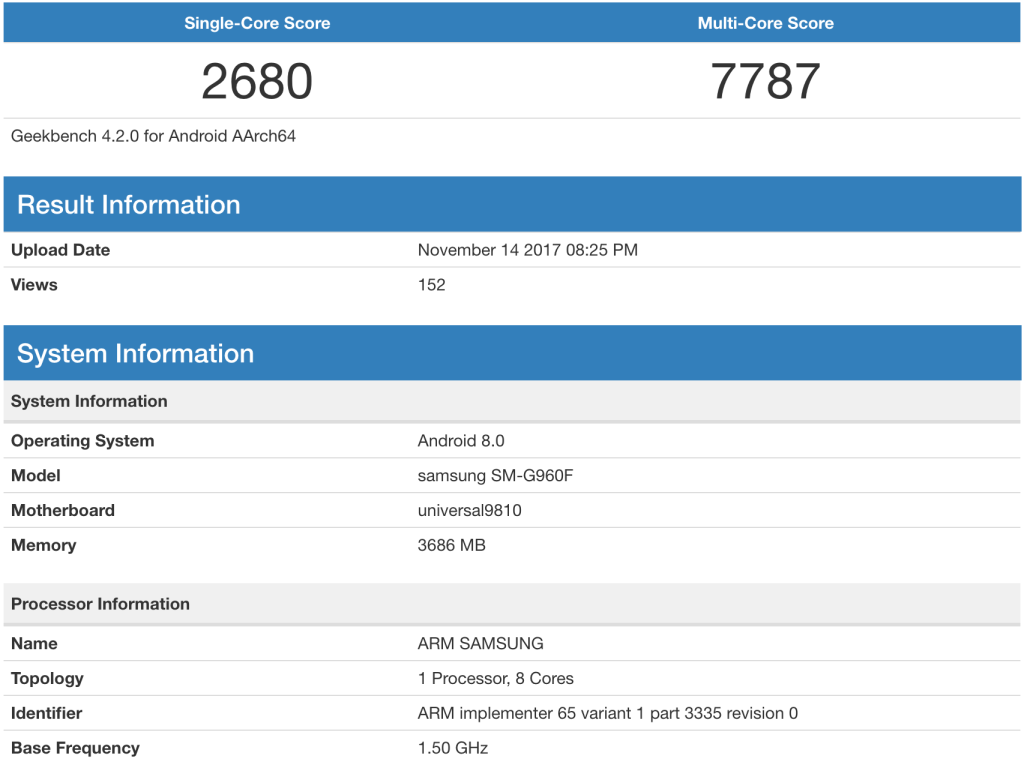Click the Base Frequency label

click(75, 748)
